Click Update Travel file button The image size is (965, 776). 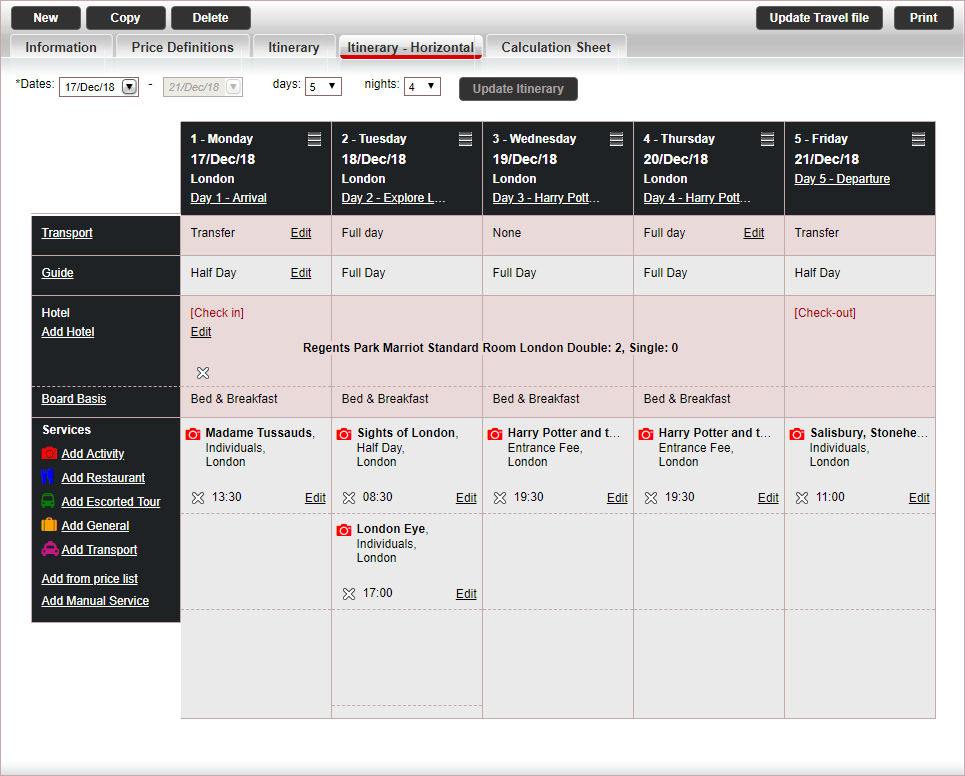(819, 18)
